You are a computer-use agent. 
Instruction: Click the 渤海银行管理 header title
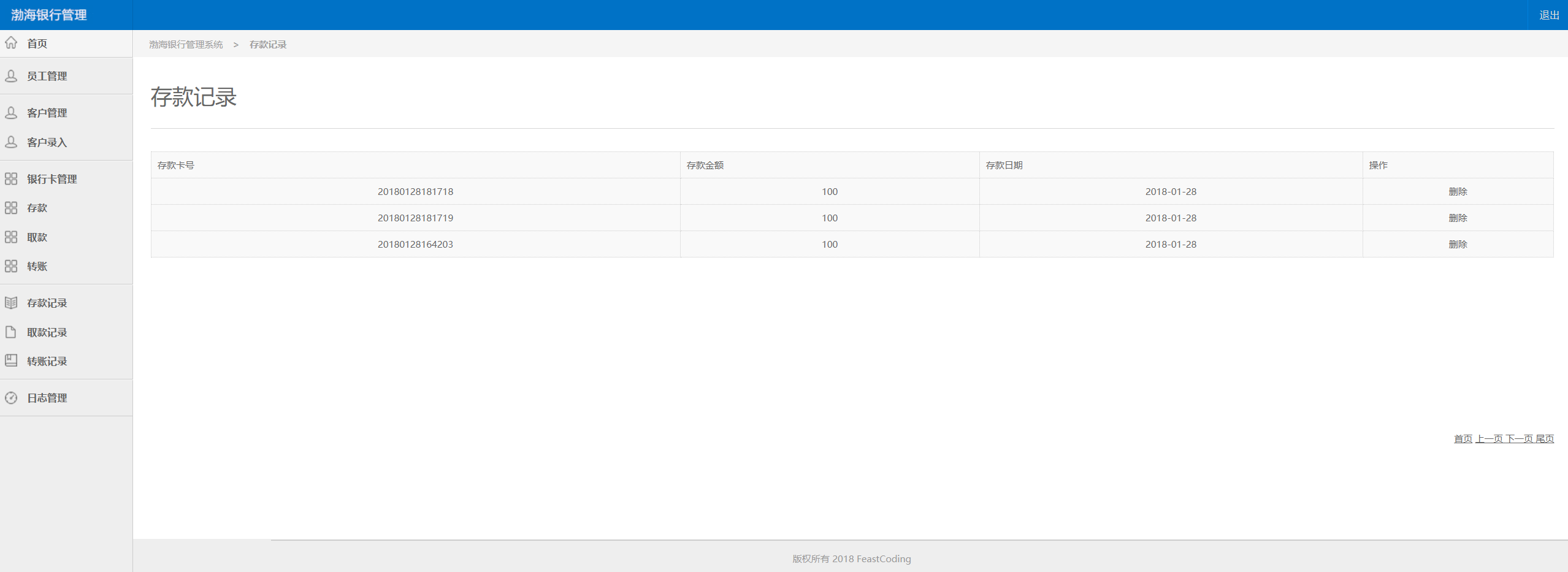[x=49, y=15]
